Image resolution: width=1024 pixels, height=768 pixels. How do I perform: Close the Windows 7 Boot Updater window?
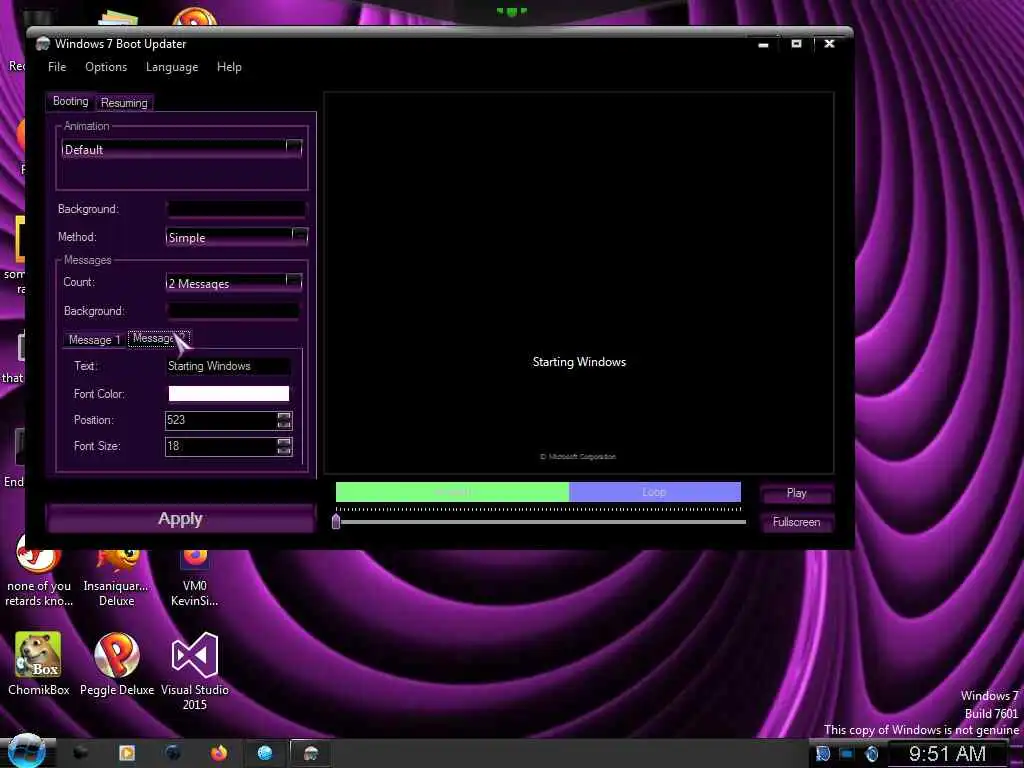(829, 44)
